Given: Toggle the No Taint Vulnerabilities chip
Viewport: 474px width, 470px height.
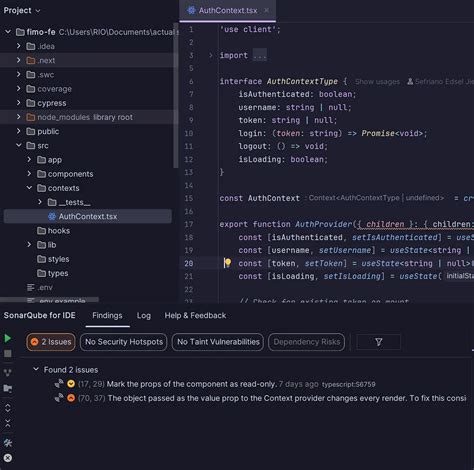Looking at the screenshot, I should [218, 342].
